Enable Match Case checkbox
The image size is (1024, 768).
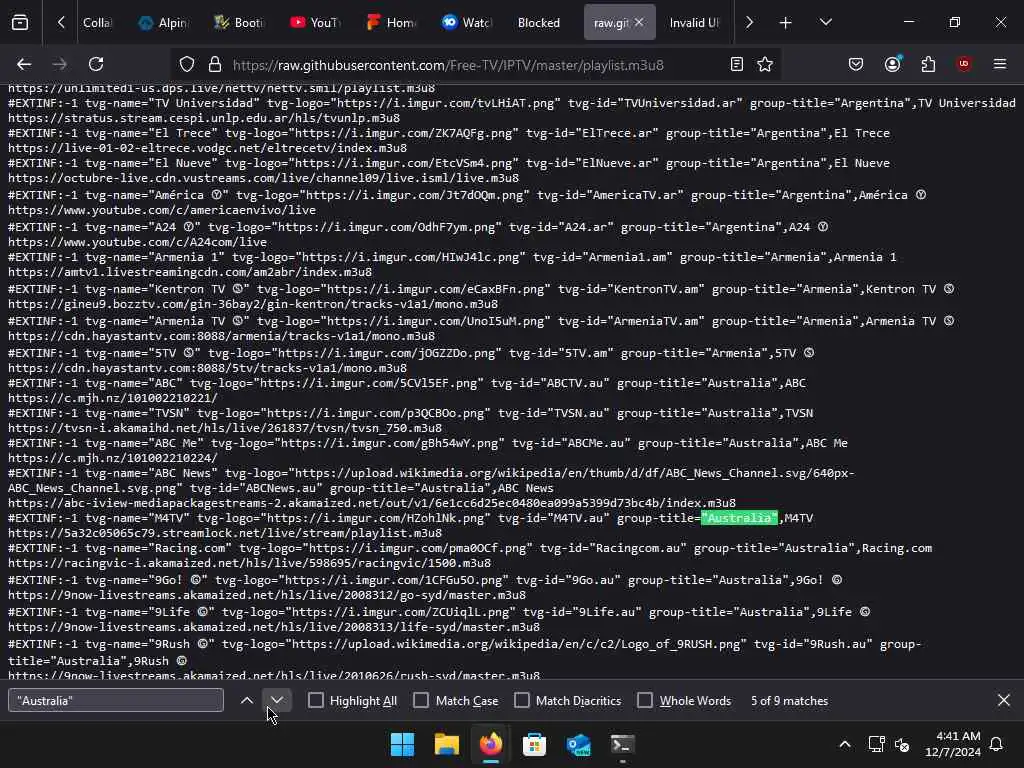click(x=421, y=700)
